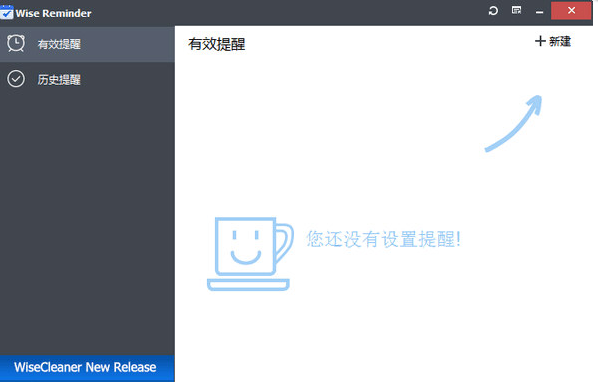Click the blue curved arrow pointing to 新建
This screenshot has width=598, height=382.
click(x=513, y=123)
